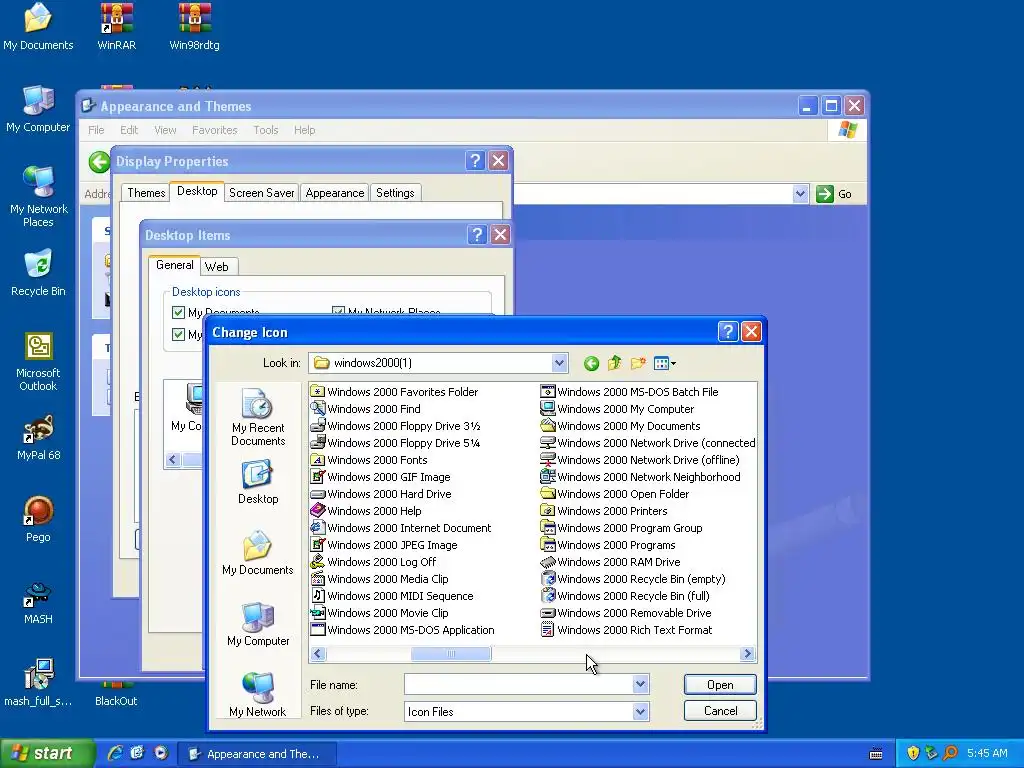Expand the Look in folder dropdown

click(559, 363)
